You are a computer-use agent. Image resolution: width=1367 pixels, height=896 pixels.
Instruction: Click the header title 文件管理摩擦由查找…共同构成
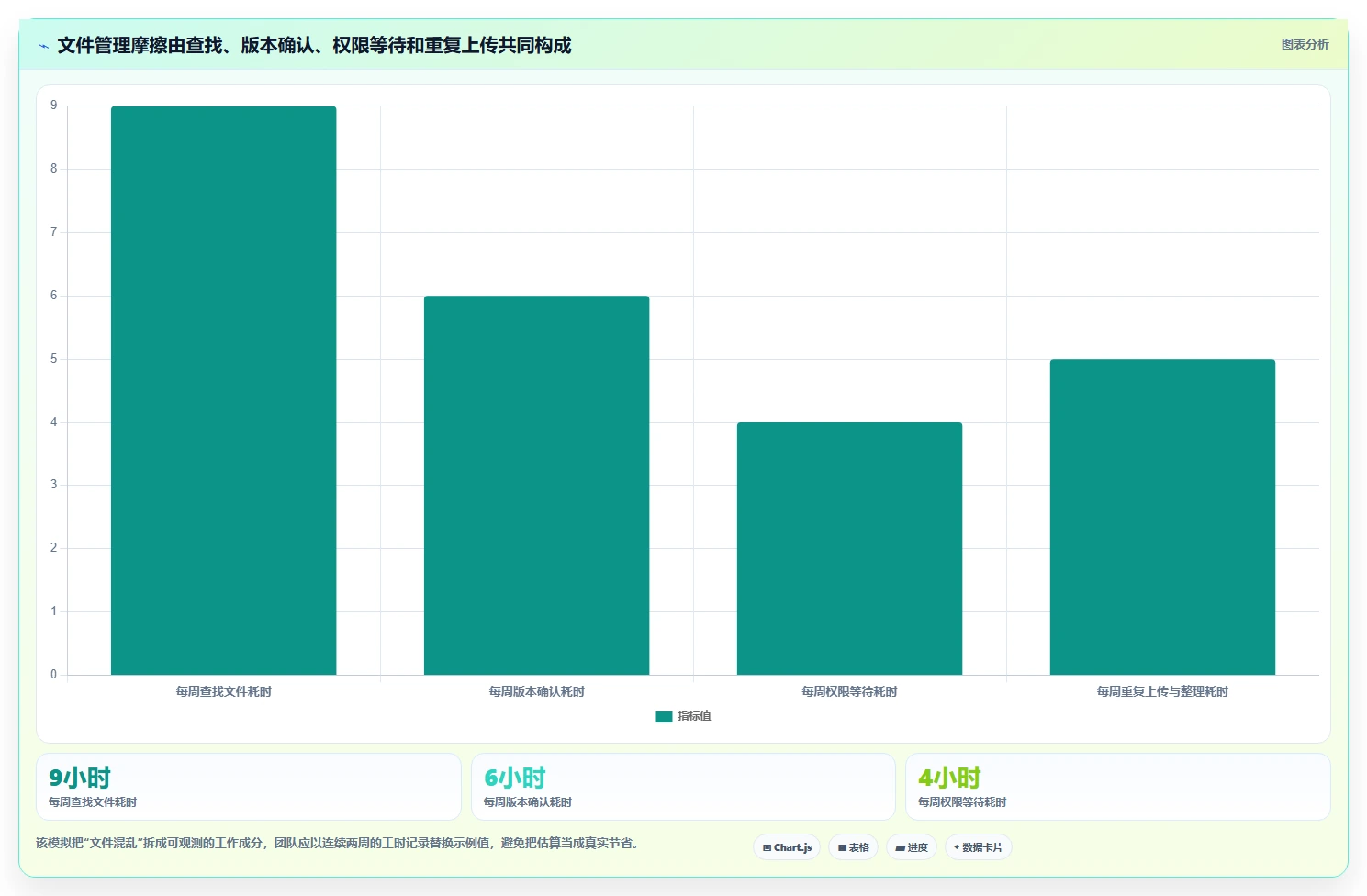tap(314, 46)
